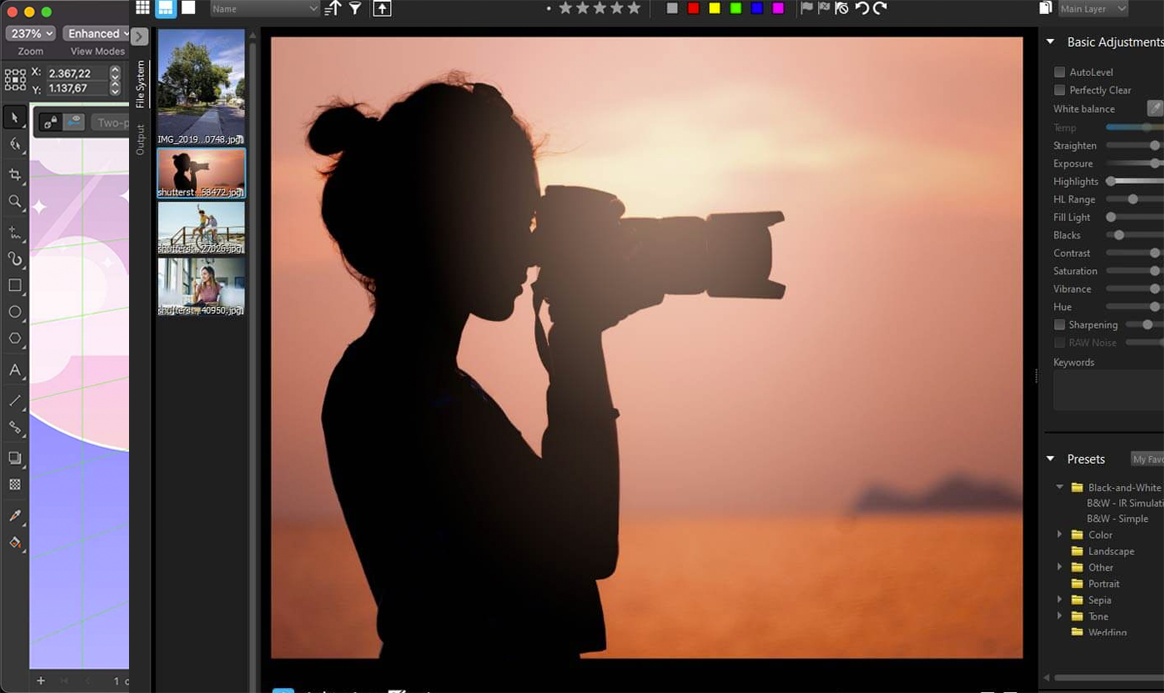Viewport: 1164px width, 693px height.
Task: Open the filter funnel icon
Action: coord(356,8)
